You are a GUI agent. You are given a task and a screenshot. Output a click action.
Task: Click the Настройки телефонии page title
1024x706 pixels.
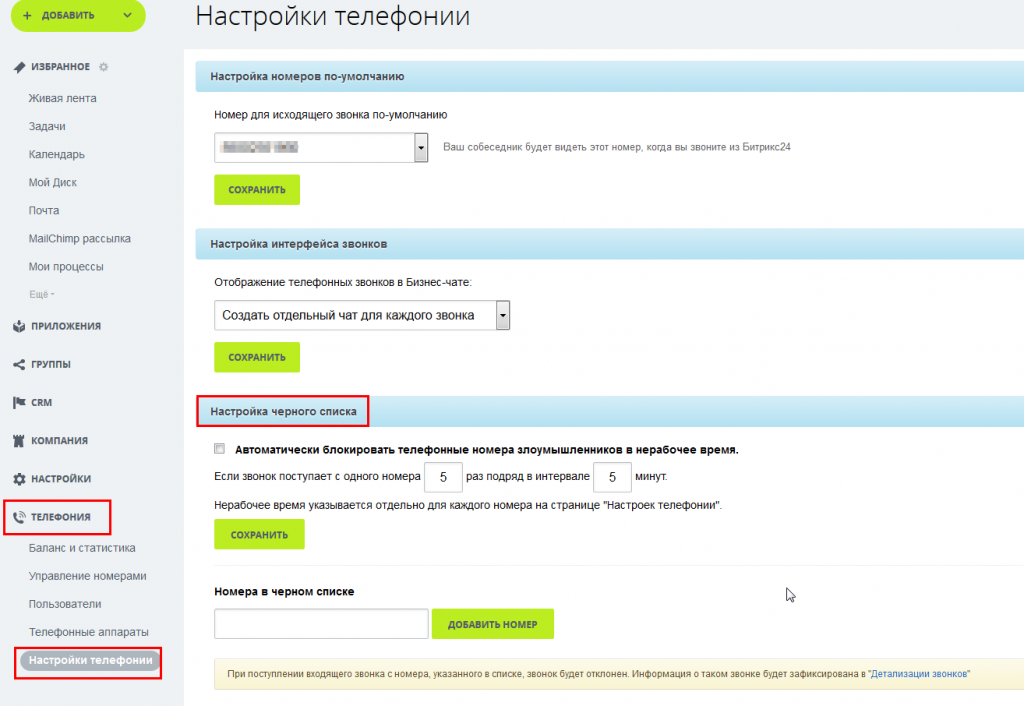coord(333,16)
